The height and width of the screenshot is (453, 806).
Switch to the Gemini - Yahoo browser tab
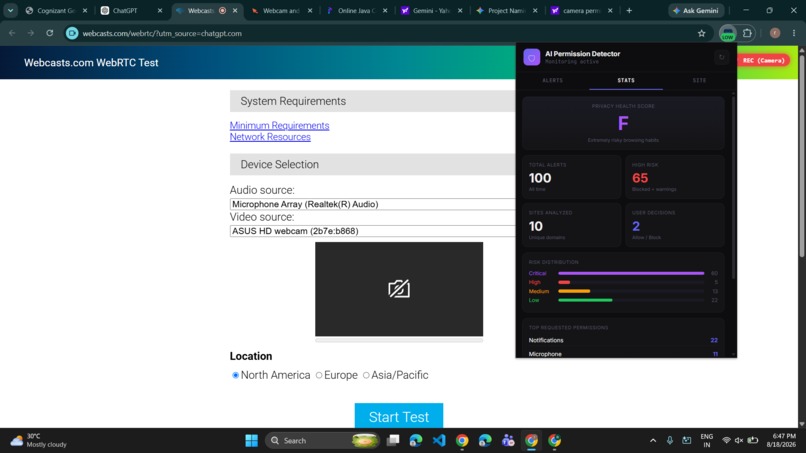coord(431,10)
